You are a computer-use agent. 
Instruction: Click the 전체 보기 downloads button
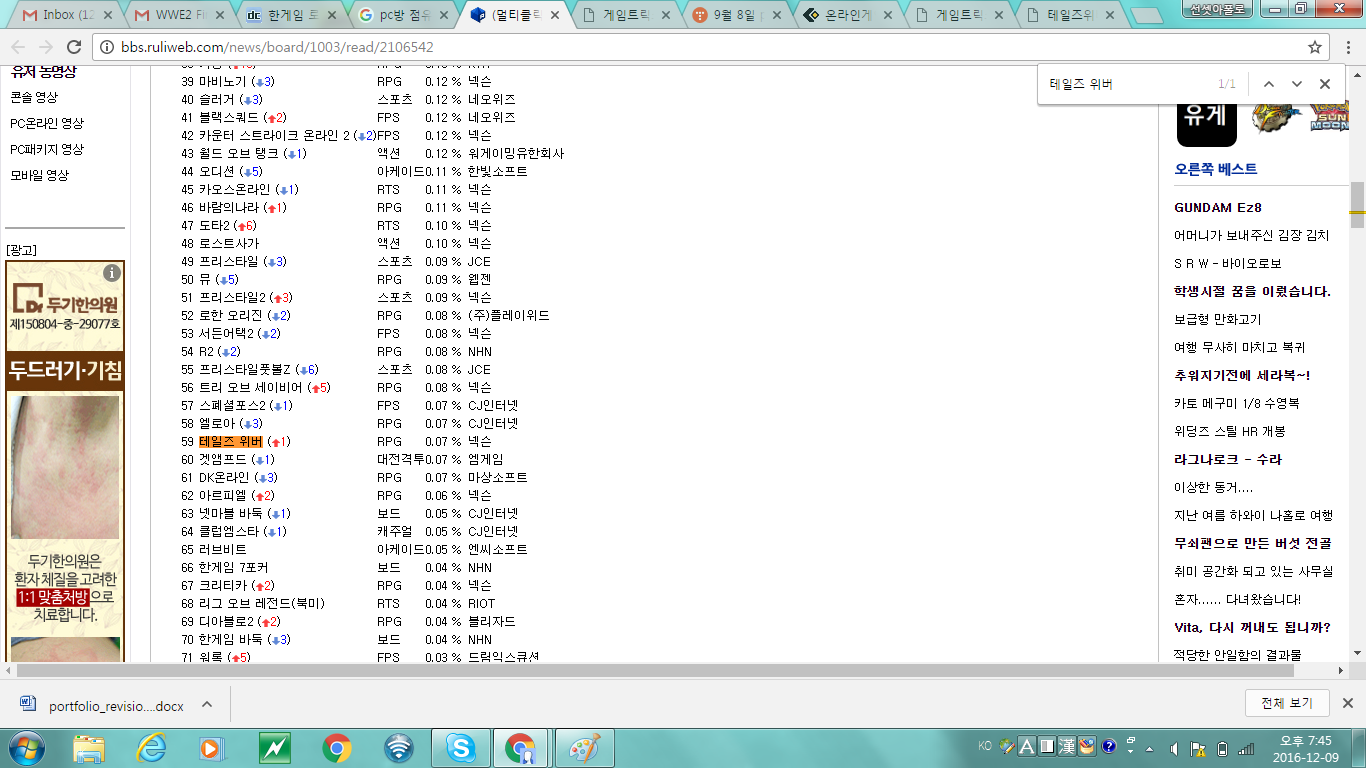click(1286, 703)
